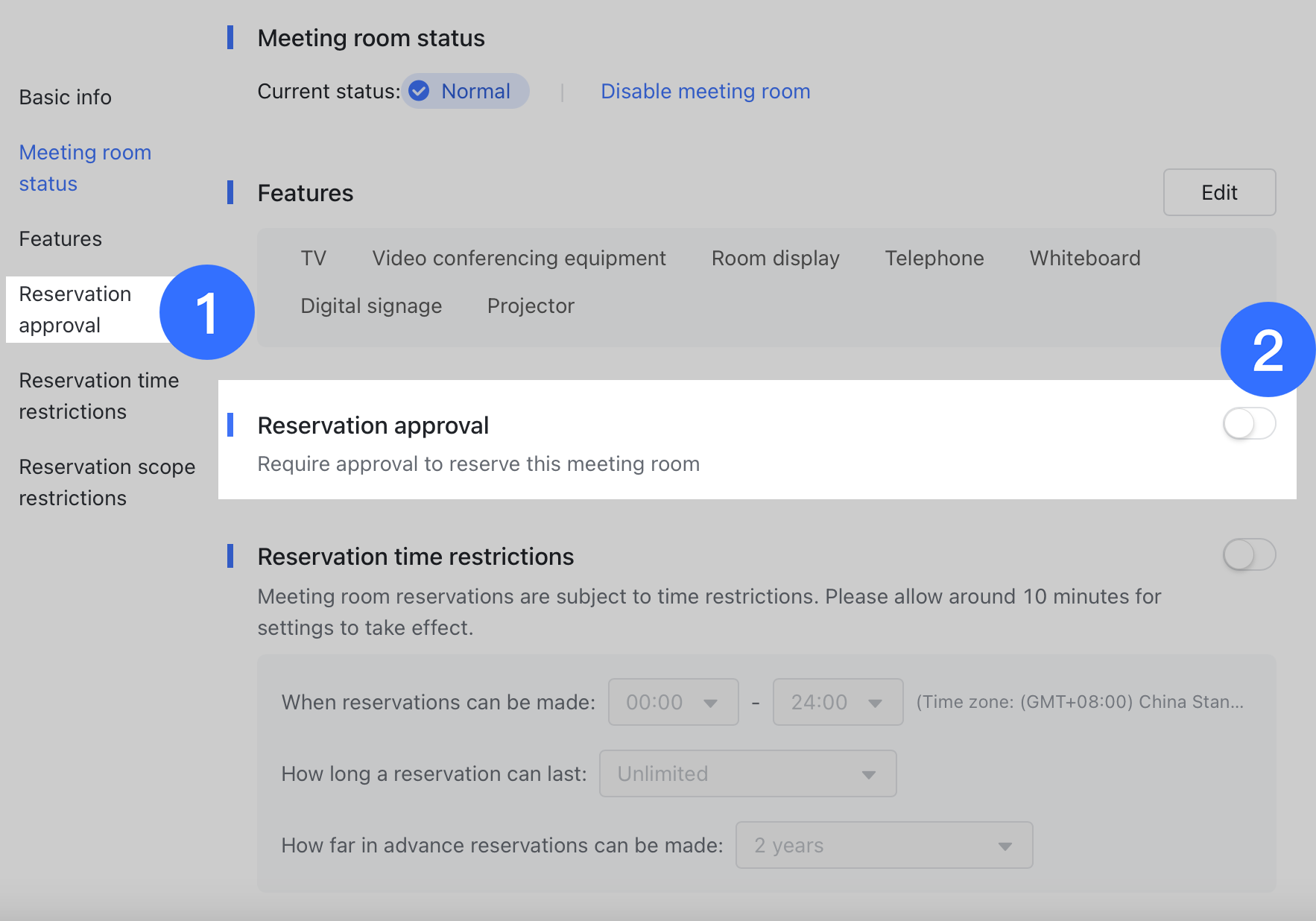Click the Video conferencing equipment feature

click(x=519, y=258)
